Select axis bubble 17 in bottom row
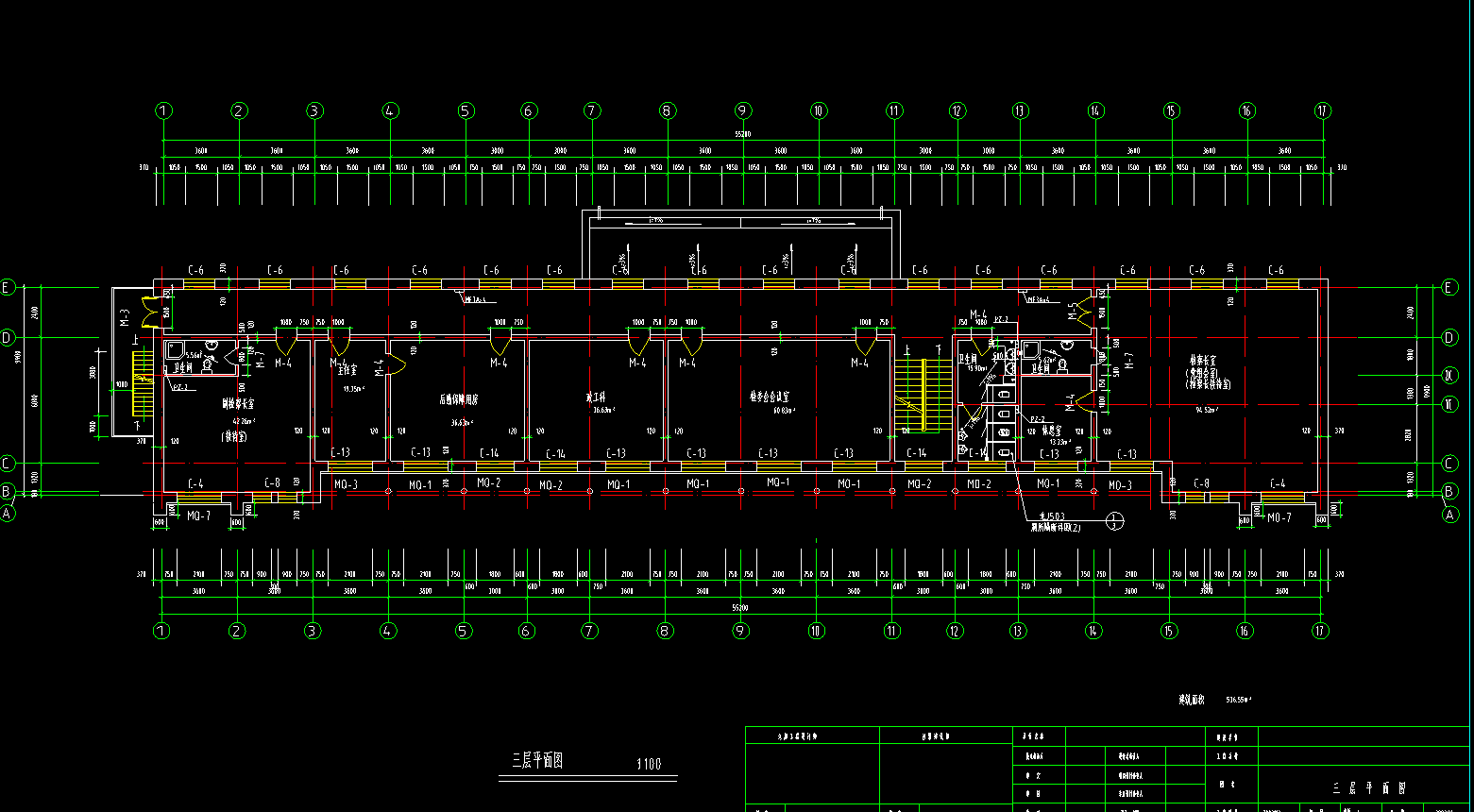Screen dimensions: 1474x812 pos(1320,631)
